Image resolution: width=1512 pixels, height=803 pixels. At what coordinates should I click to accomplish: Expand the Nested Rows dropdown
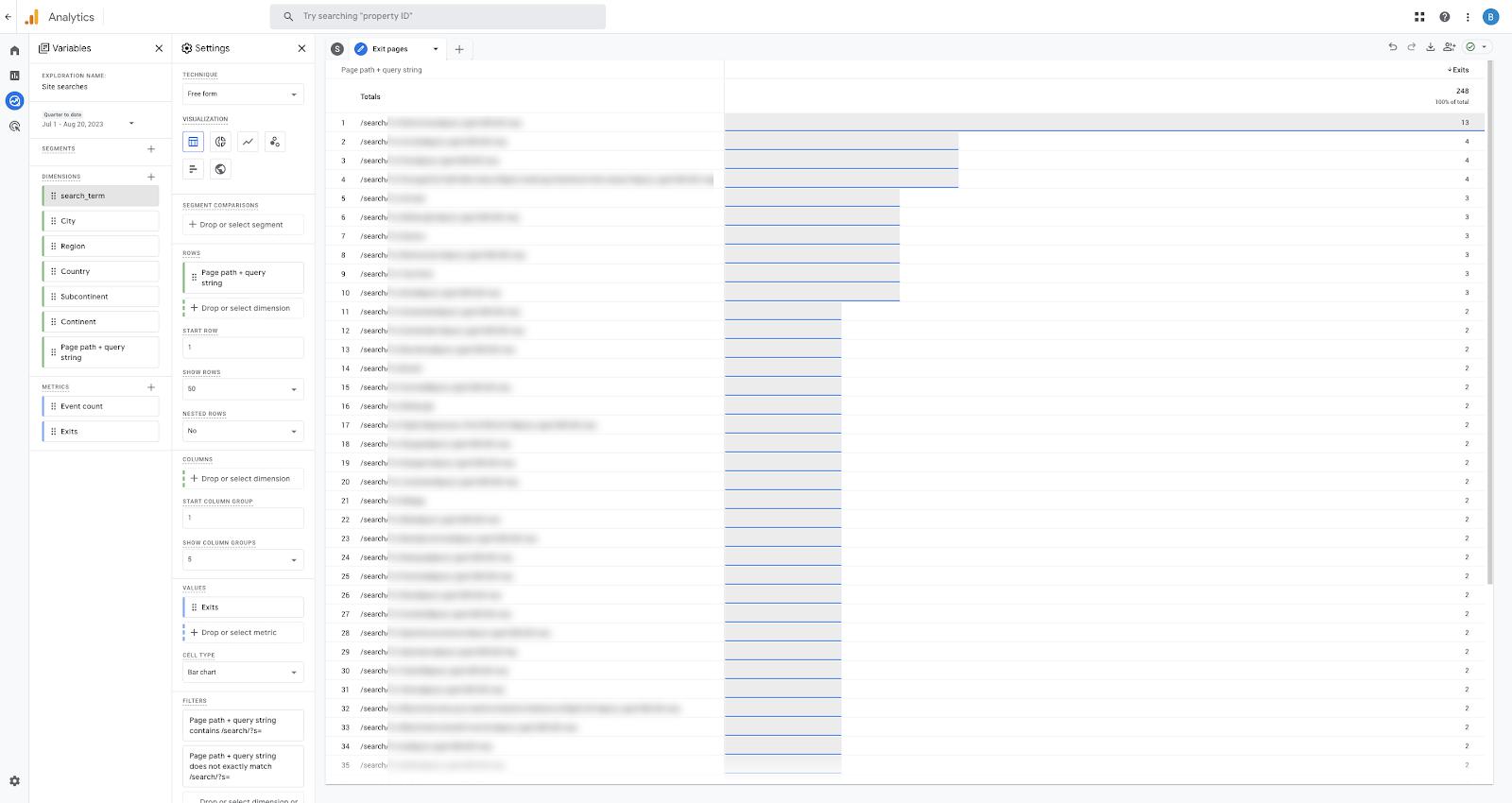(243, 431)
